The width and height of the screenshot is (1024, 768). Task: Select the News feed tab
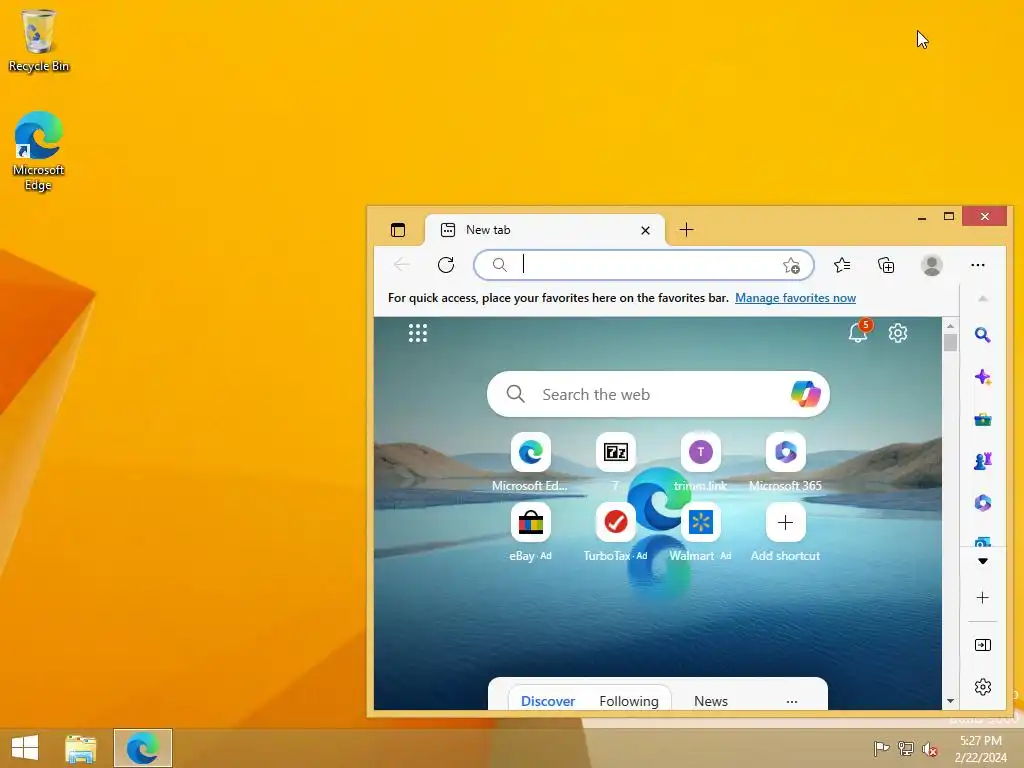(711, 701)
